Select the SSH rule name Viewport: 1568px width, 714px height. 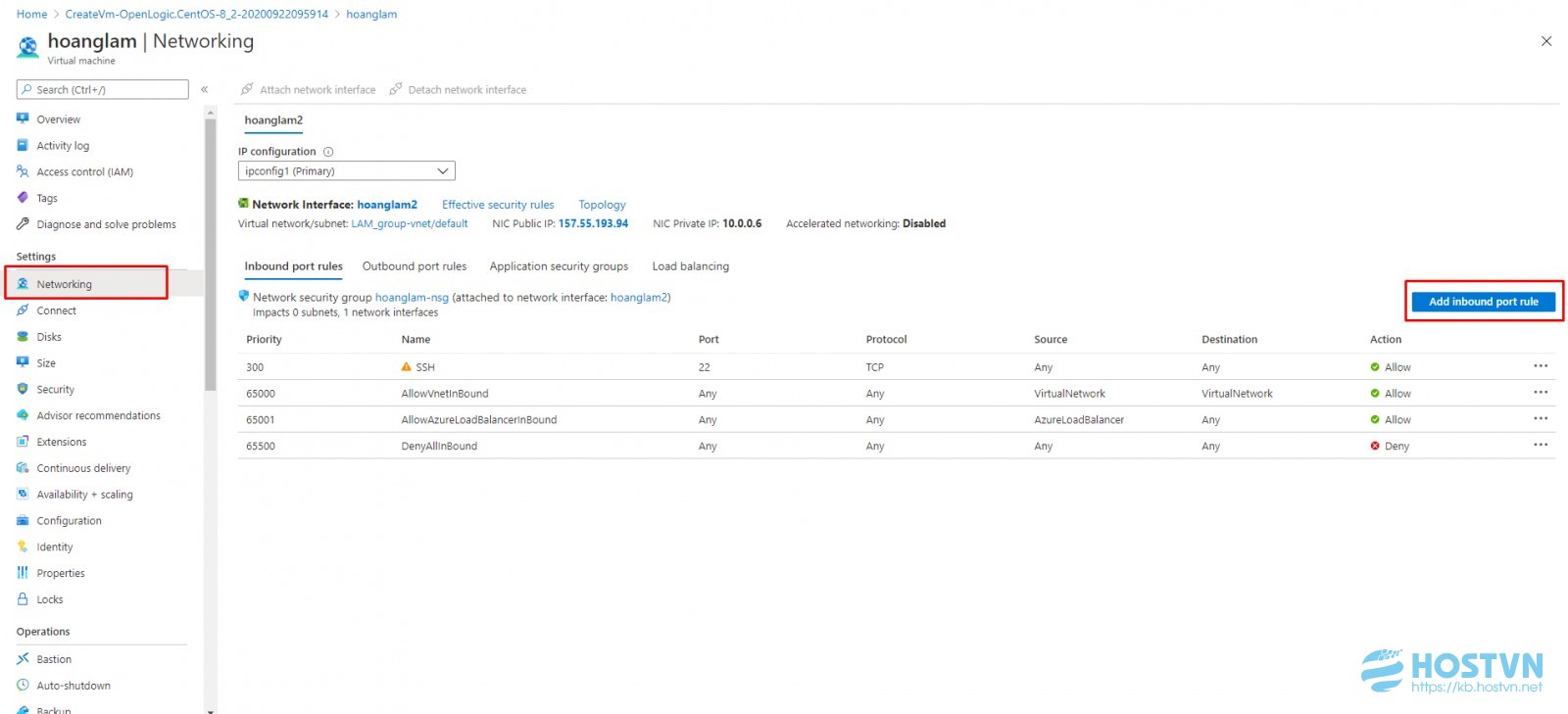(425, 367)
